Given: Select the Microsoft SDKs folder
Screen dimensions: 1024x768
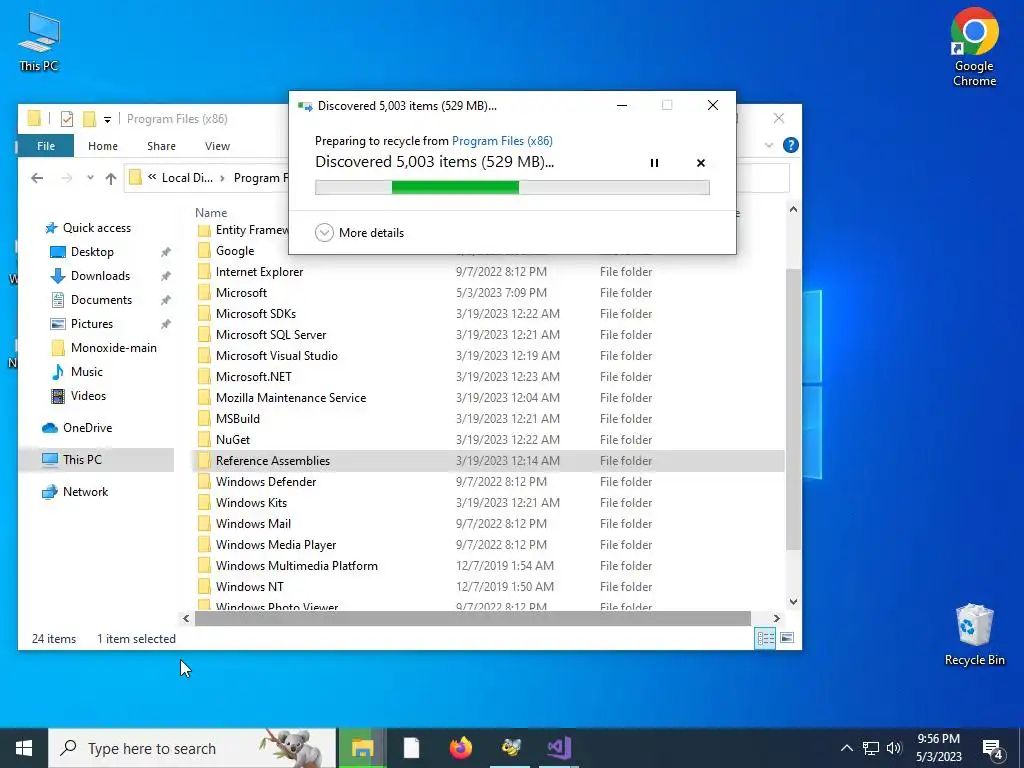Looking at the screenshot, I should [255, 313].
